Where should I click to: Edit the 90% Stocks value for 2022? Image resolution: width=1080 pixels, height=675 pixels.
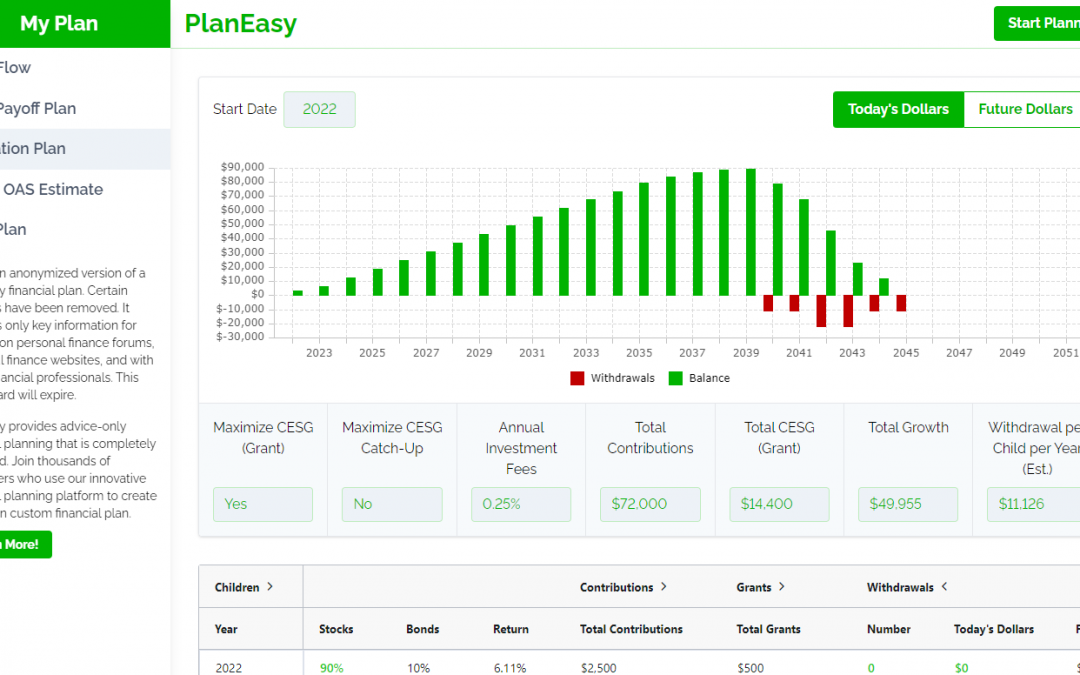click(331, 667)
